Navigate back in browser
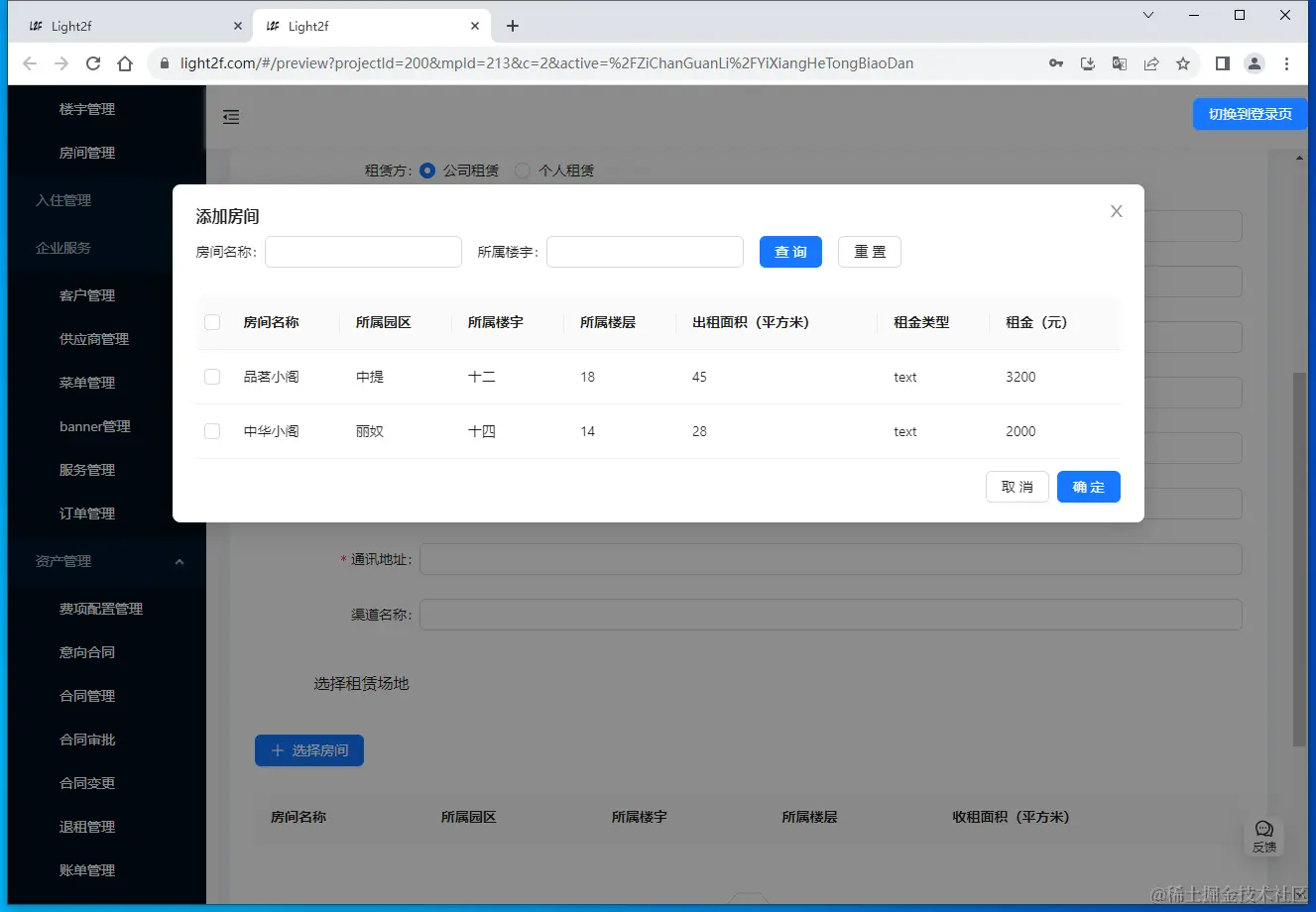The height and width of the screenshot is (912, 1316). coord(30,63)
